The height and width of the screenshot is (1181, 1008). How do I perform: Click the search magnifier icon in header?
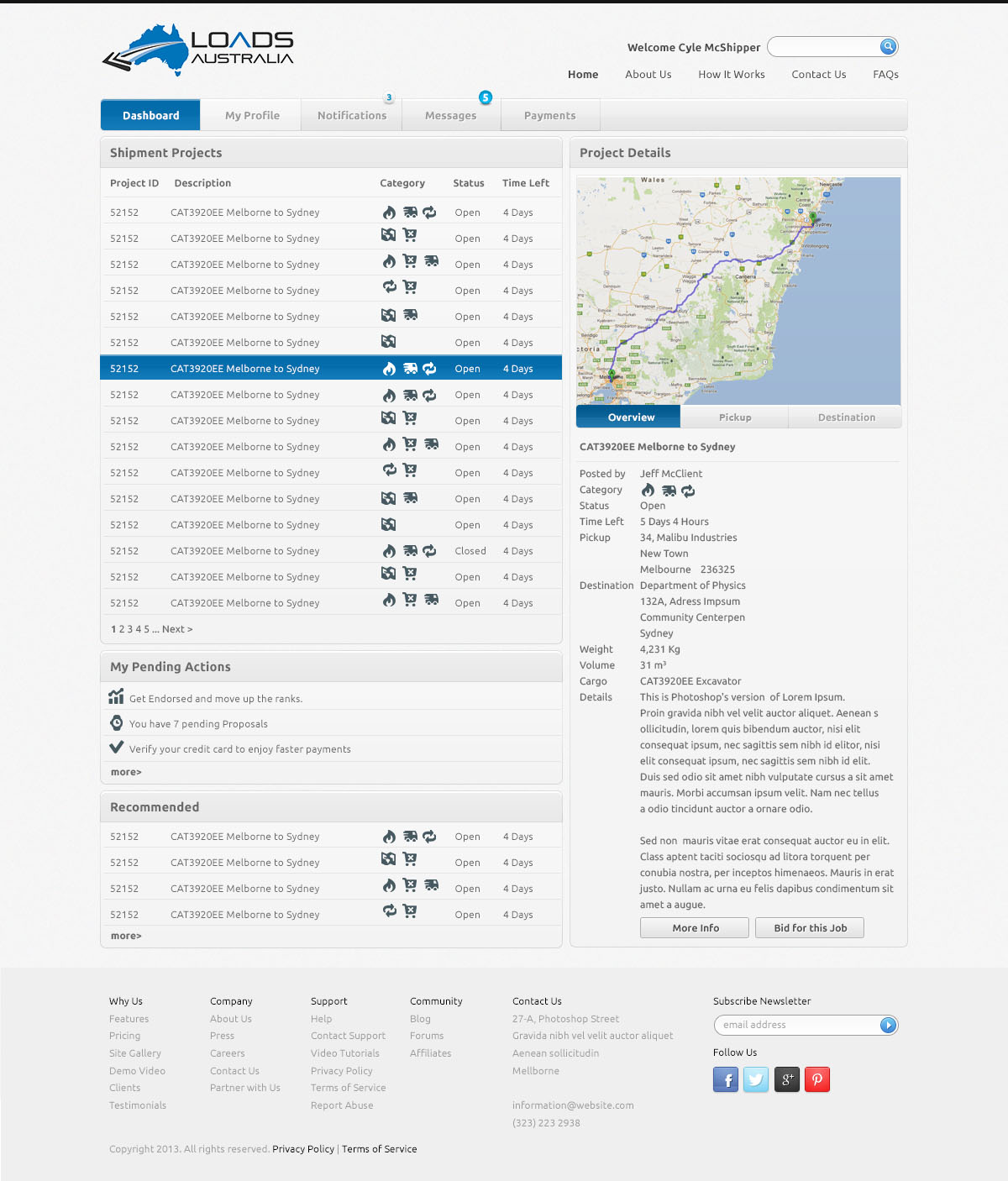[888, 47]
